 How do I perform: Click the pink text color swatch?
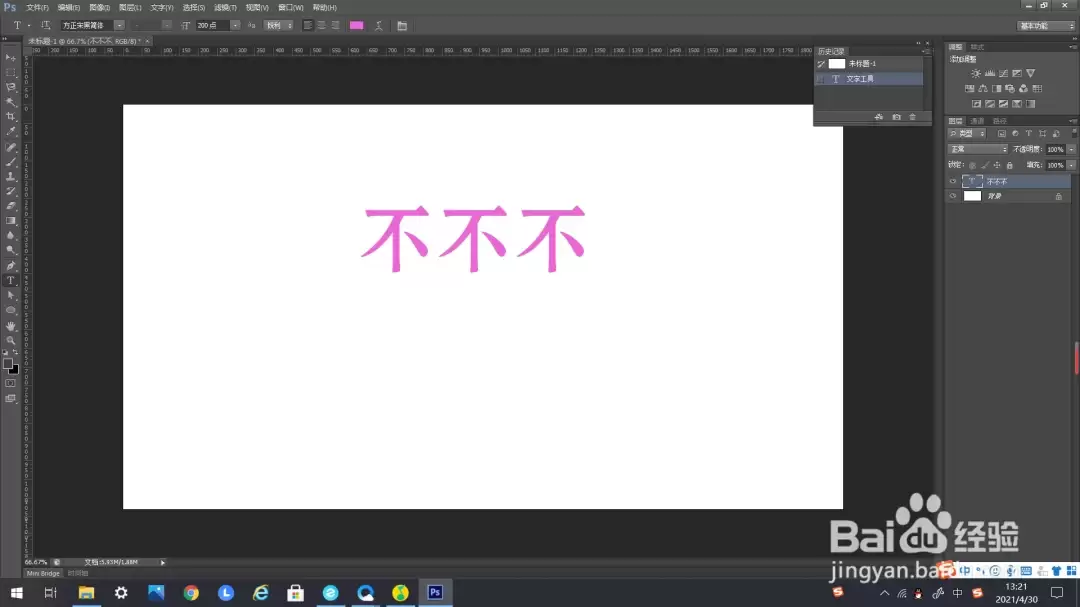(357, 25)
